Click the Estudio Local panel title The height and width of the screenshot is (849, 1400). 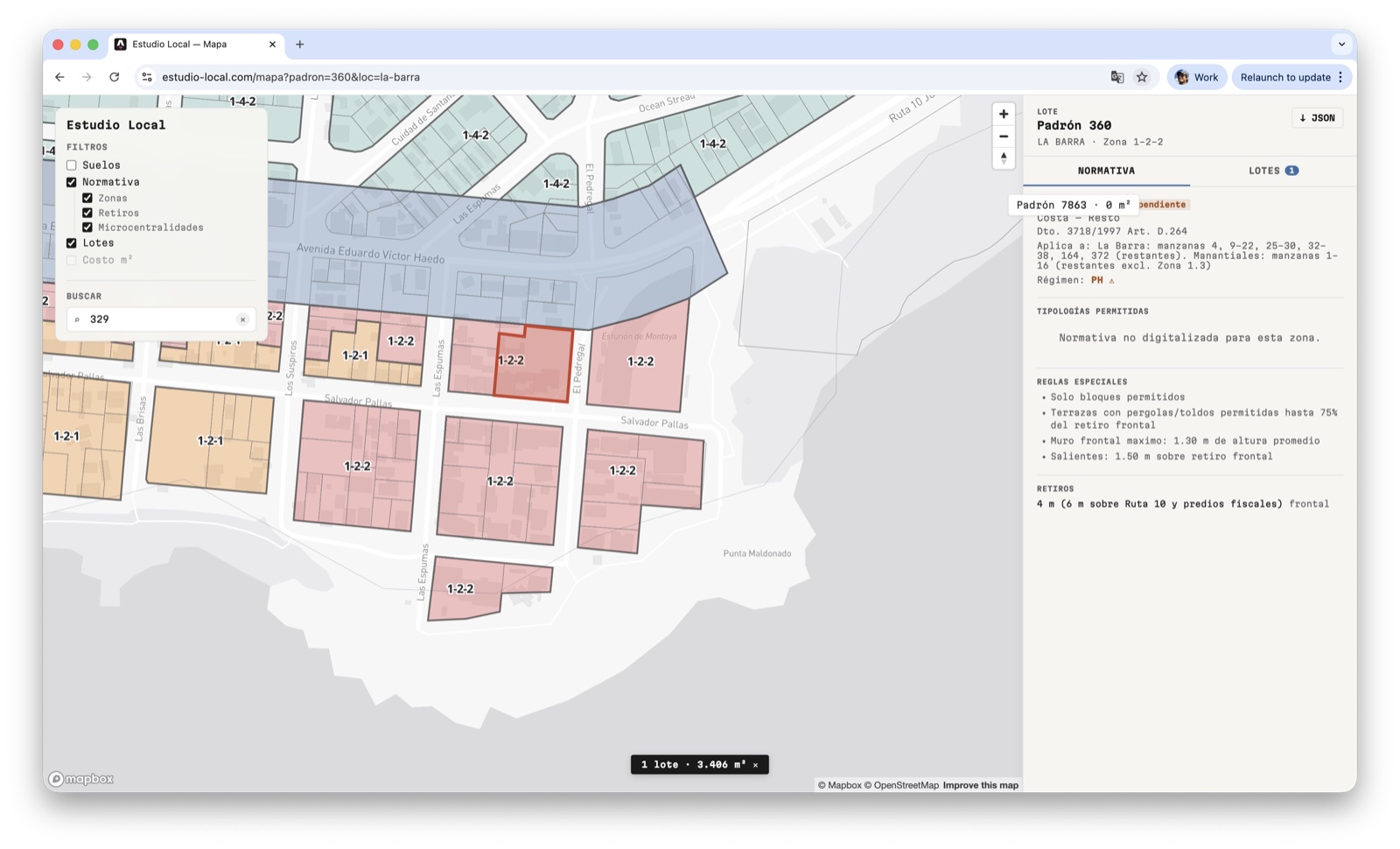(115, 125)
